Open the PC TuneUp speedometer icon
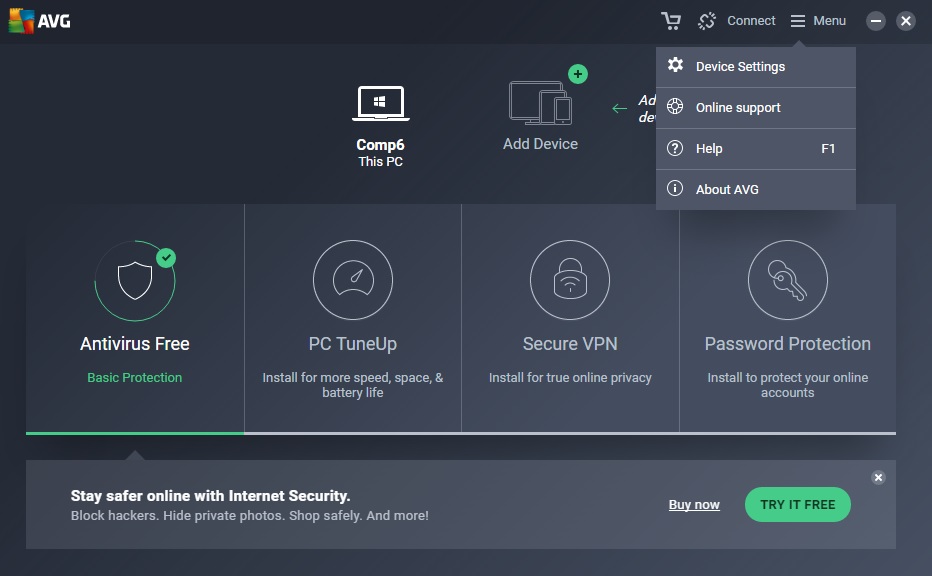Screen dimensions: 932x576 (x=352, y=280)
